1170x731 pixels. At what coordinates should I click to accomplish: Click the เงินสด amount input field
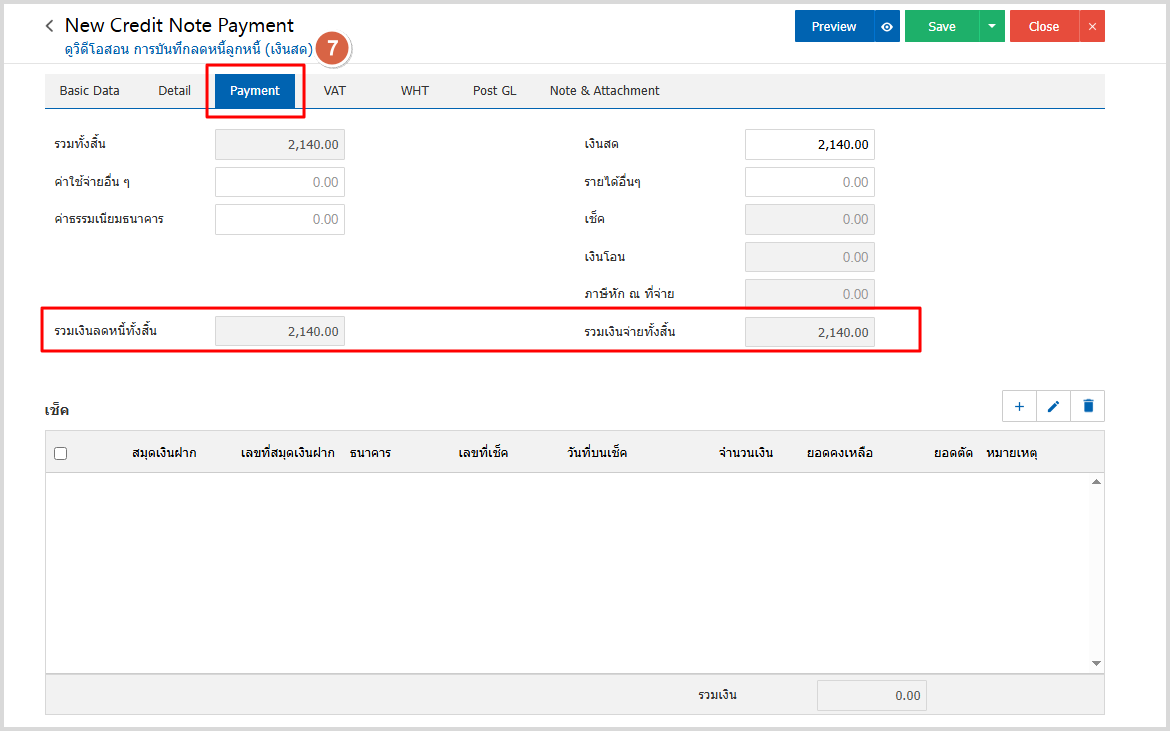pyautogui.click(x=809, y=145)
